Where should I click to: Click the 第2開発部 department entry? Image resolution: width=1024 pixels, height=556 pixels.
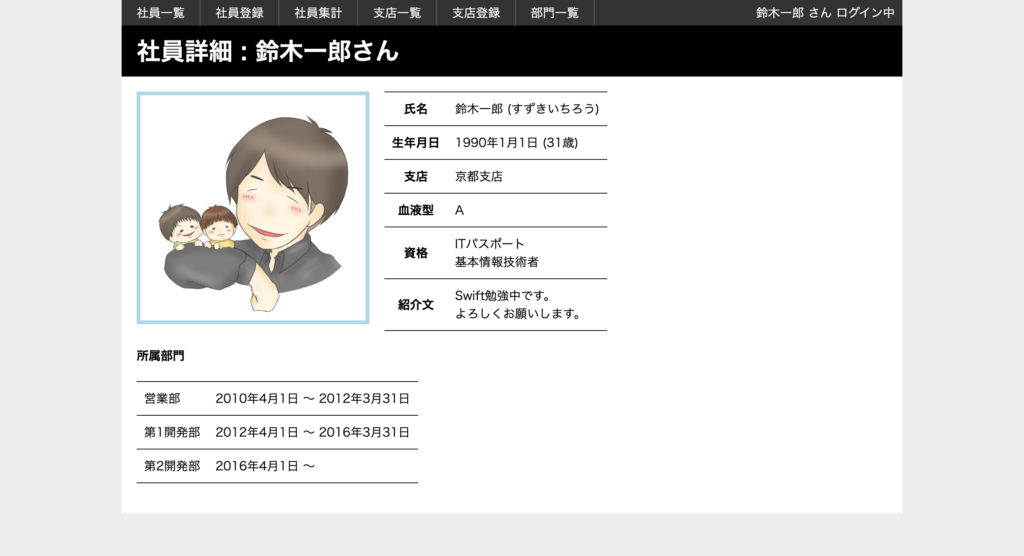(172, 467)
